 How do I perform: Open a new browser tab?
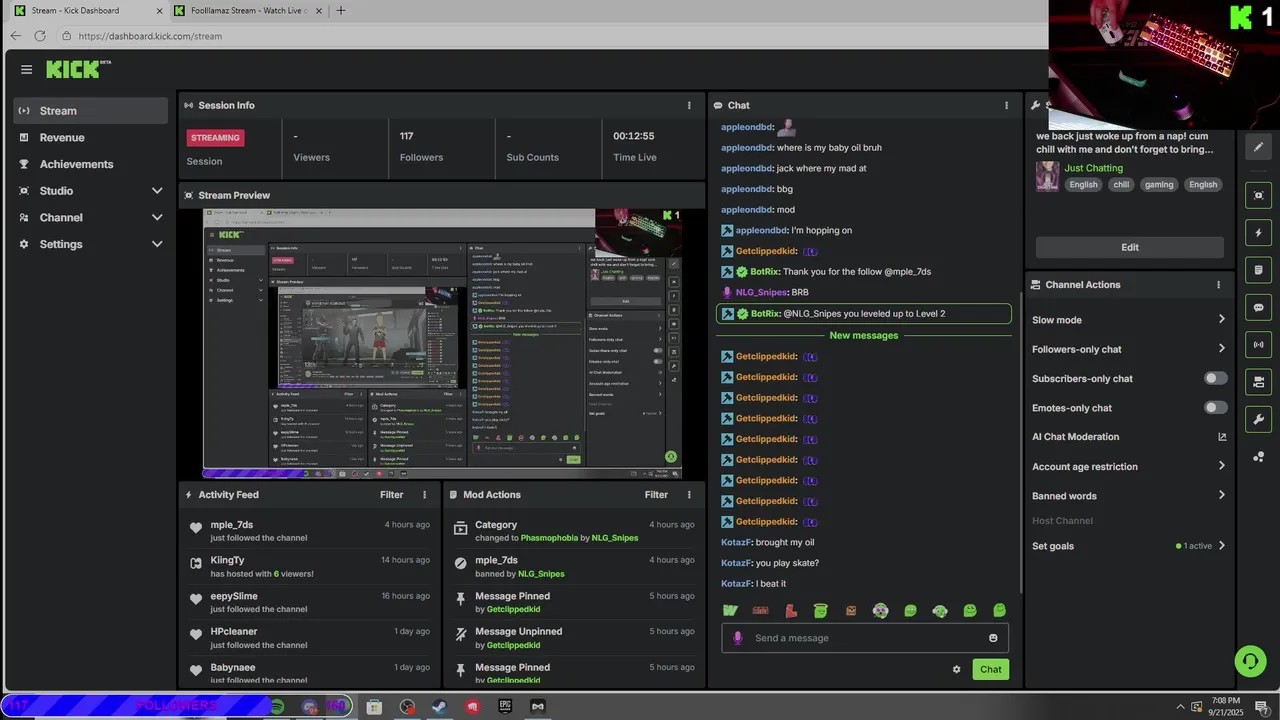(x=341, y=11)
